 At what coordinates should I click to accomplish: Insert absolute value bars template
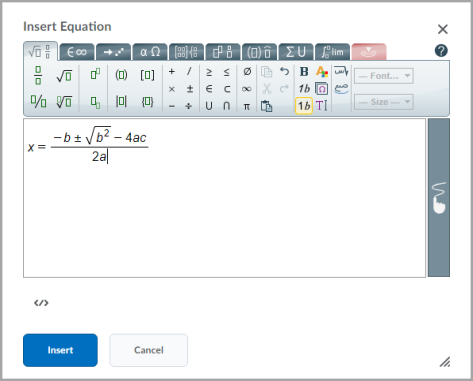point(121,101)
